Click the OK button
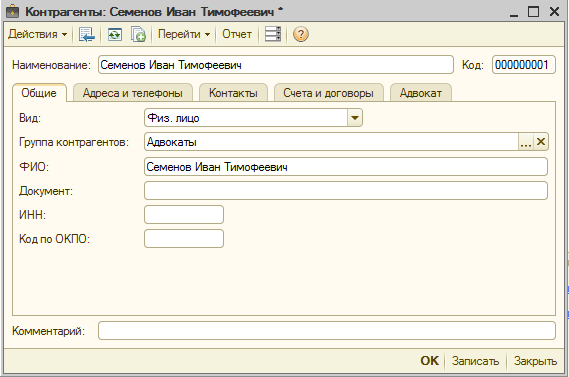The image size is (569, 377). pos(429,361)
